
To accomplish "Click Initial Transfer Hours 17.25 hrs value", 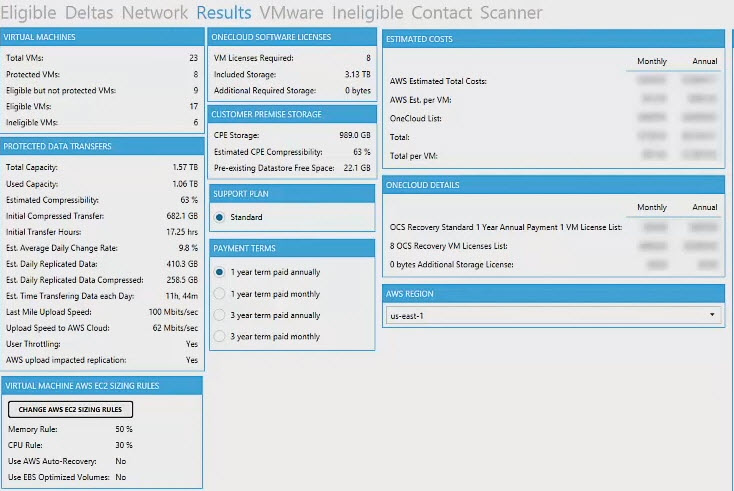I will click(182, 232).
